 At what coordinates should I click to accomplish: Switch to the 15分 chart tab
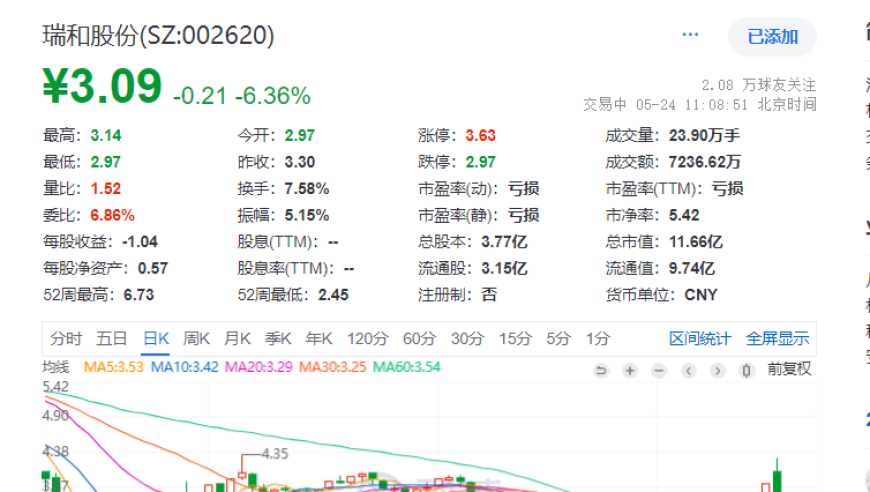(x=515, y=338)
